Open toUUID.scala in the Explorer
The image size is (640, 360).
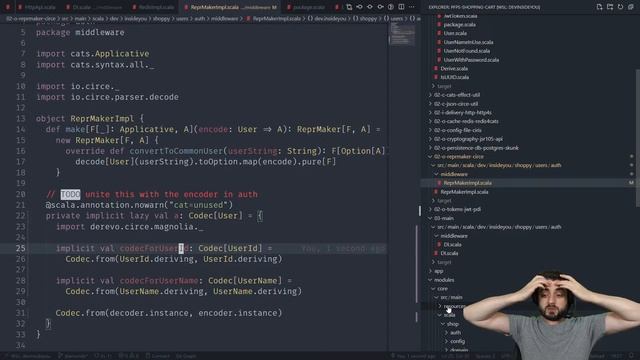point(452,77)
